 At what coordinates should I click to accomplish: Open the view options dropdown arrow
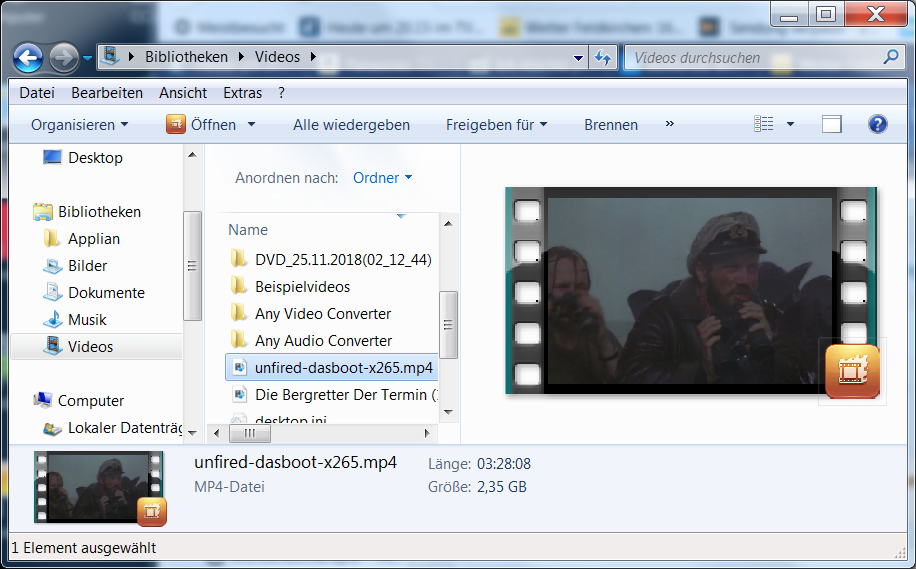[x=790, y=124]
